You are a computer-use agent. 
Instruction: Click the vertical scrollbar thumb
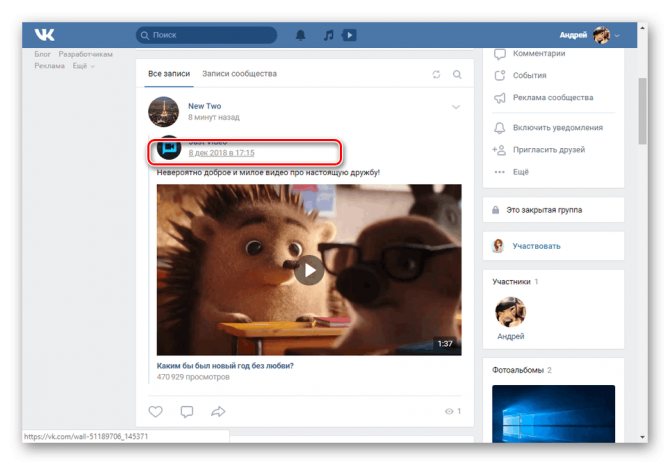(x=642, y=111)
